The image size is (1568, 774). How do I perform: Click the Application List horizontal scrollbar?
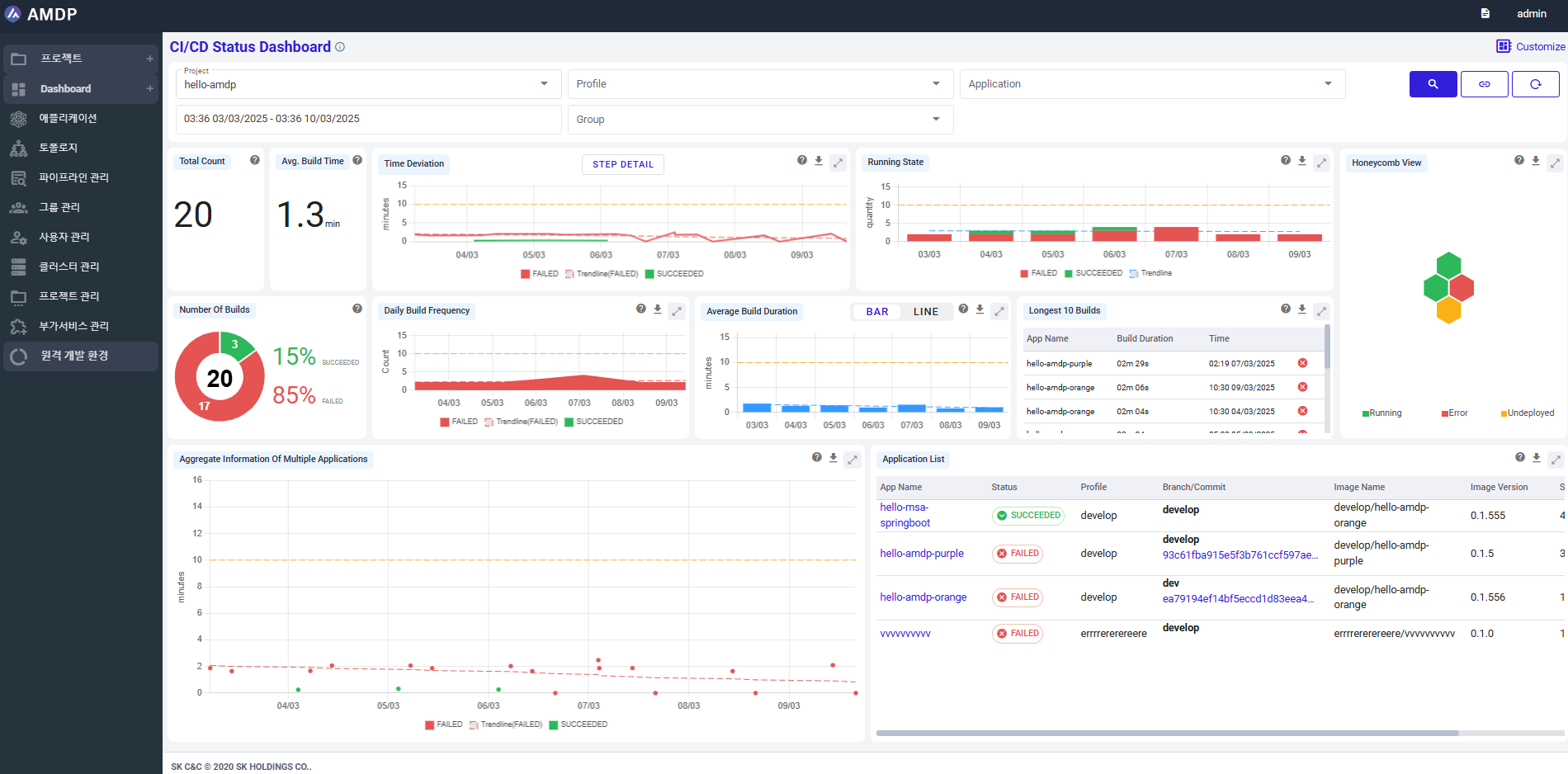click(x=1167, y=733)
